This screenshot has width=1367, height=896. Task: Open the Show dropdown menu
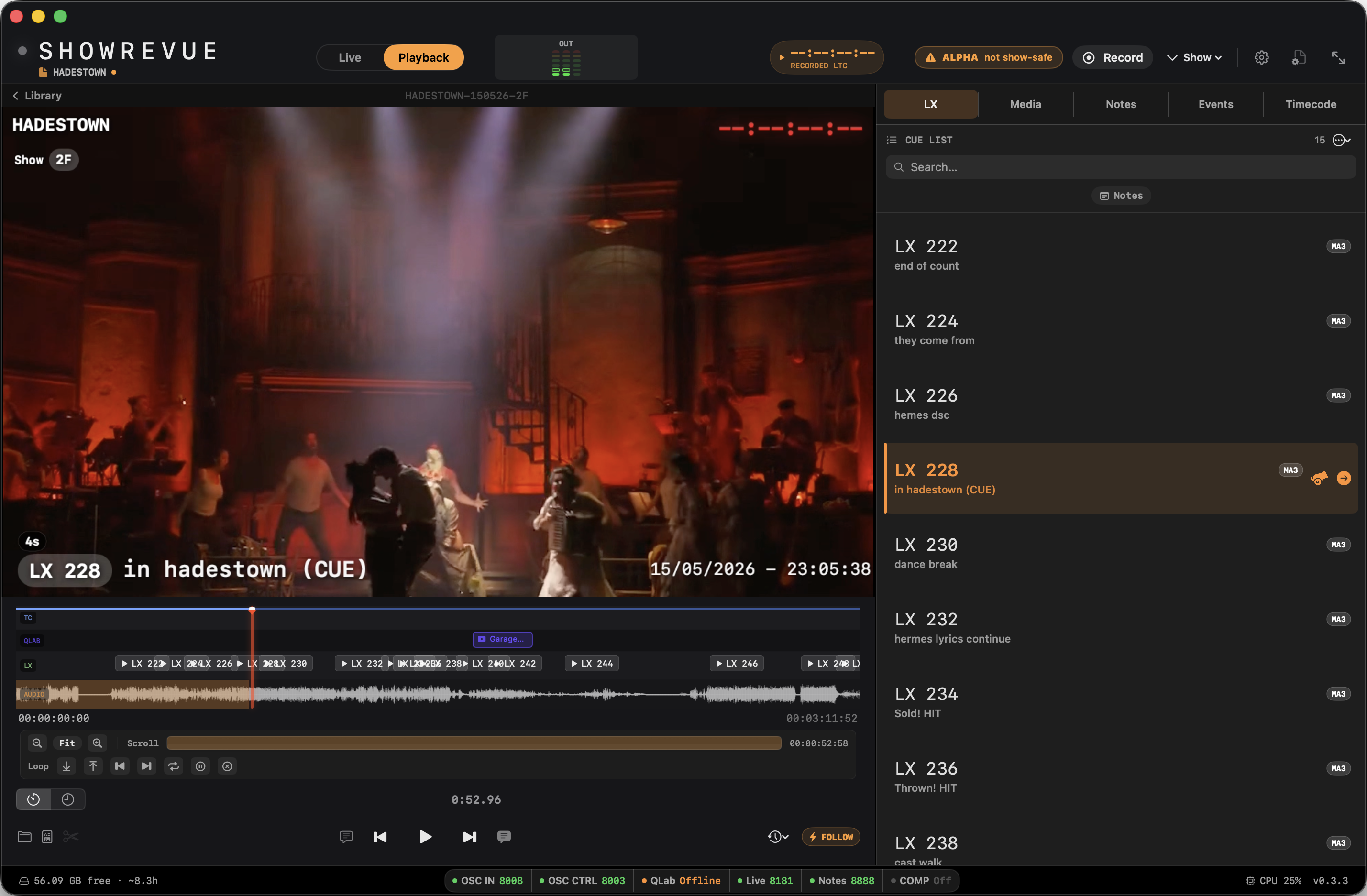pos(1194,57)
